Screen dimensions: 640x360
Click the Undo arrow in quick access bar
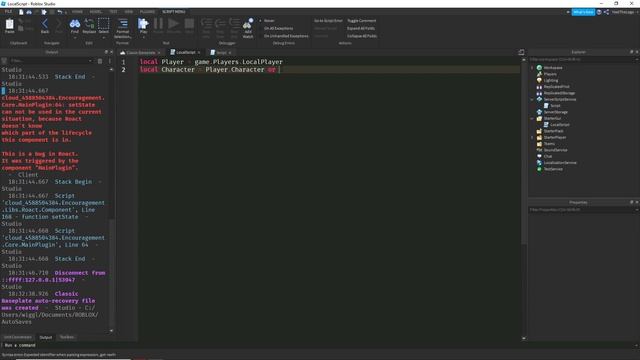pyautogui.click(x=60, y=12)
